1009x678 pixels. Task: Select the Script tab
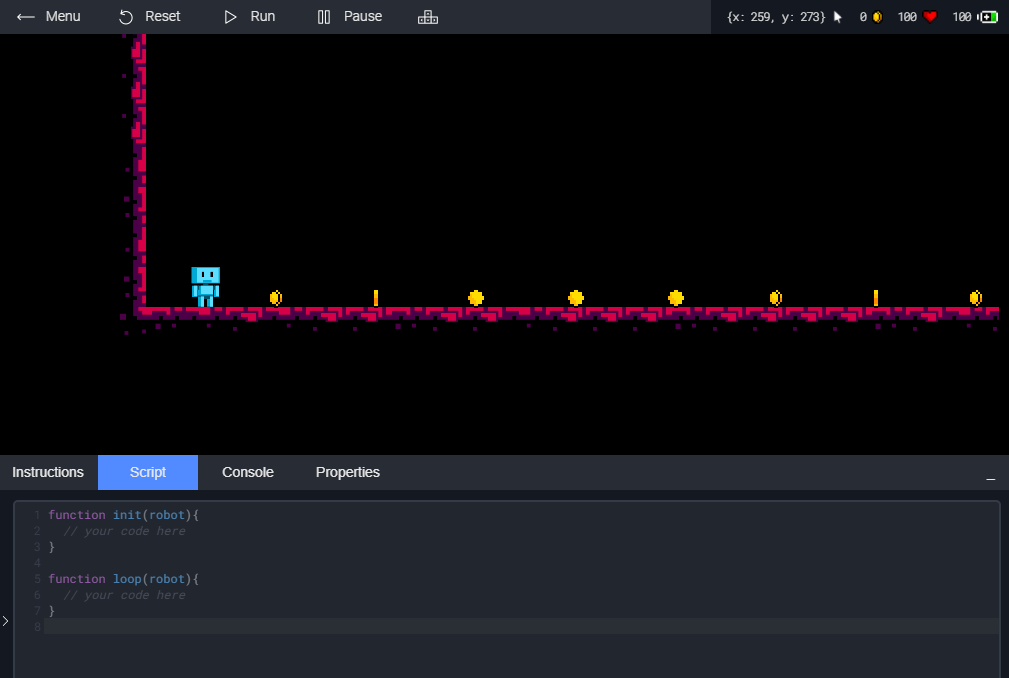[x=148, y=472]
